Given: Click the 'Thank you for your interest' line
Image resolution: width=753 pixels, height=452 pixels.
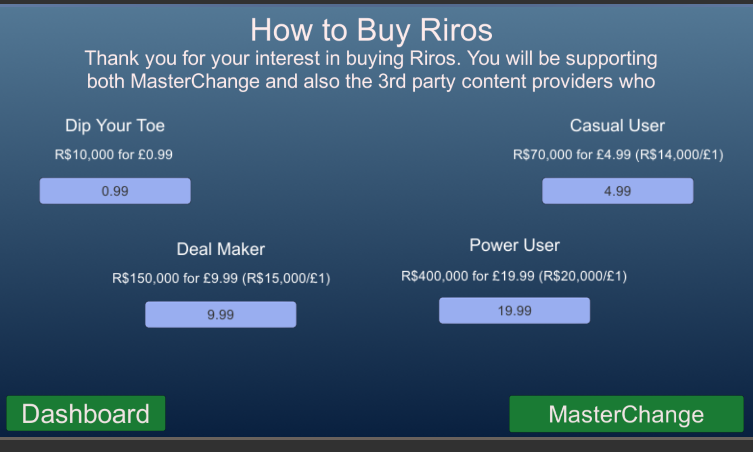Looking at the screenshot, I should tap(371, 58).
